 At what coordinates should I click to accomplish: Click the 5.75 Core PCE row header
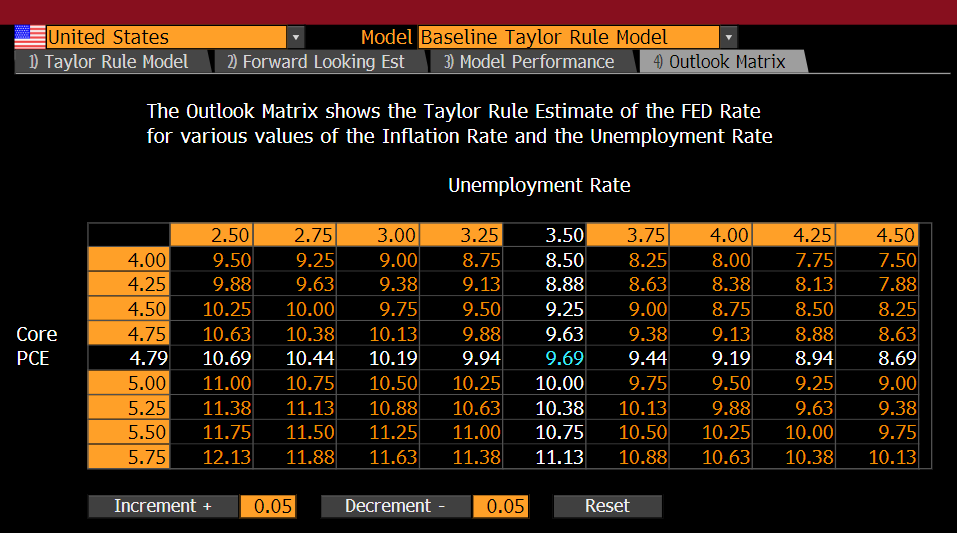[129, 457]
